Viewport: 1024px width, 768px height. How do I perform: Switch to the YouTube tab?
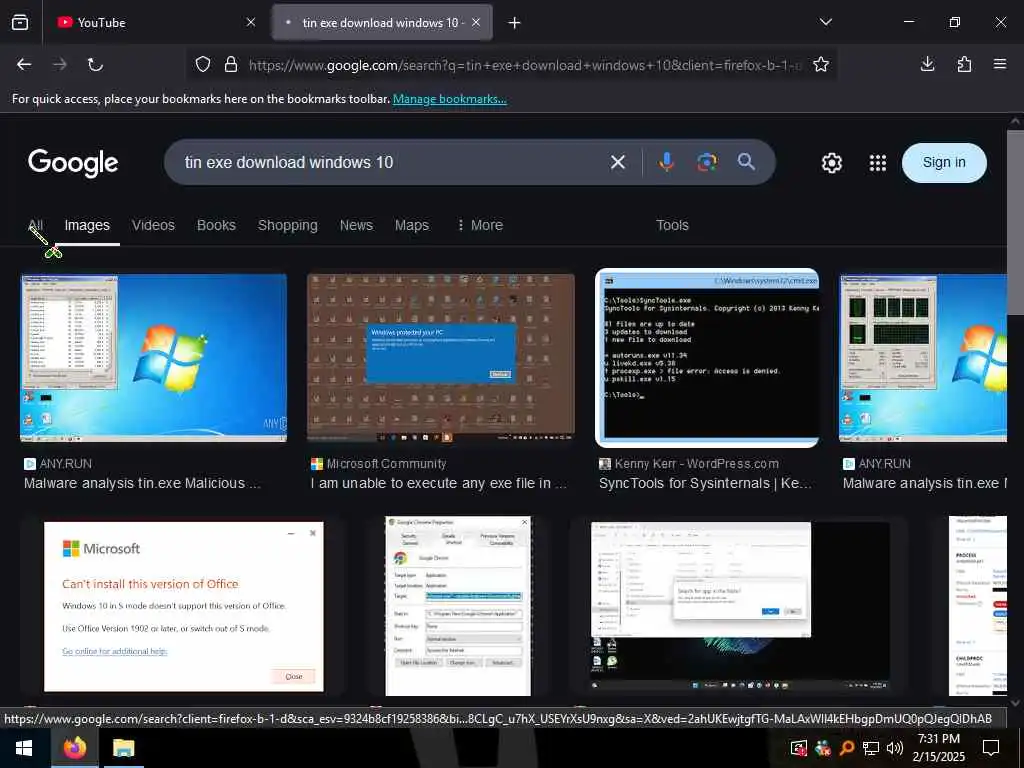tap(155, 22)
